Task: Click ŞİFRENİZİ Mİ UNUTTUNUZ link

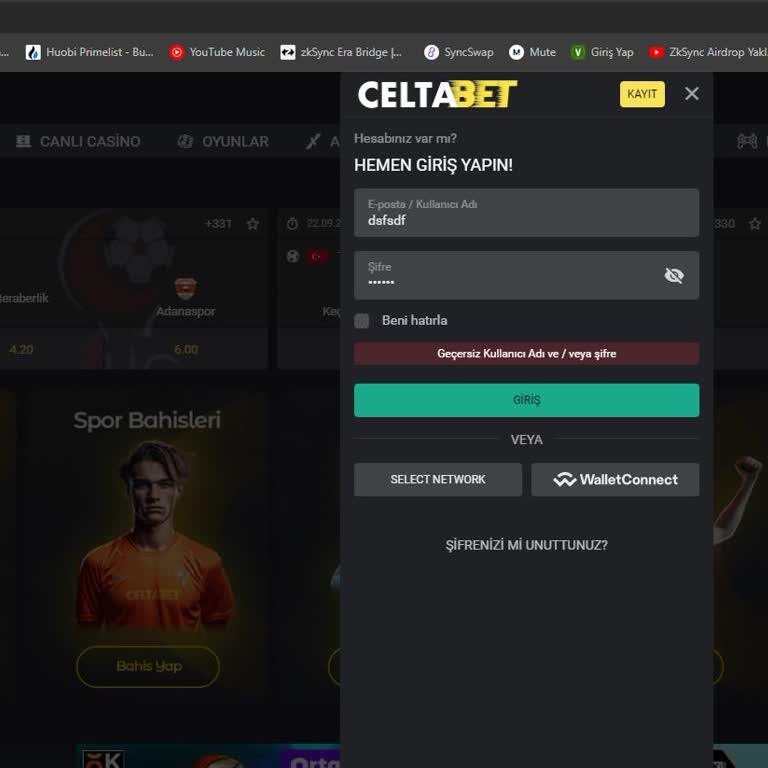Action: coord(527,545)
